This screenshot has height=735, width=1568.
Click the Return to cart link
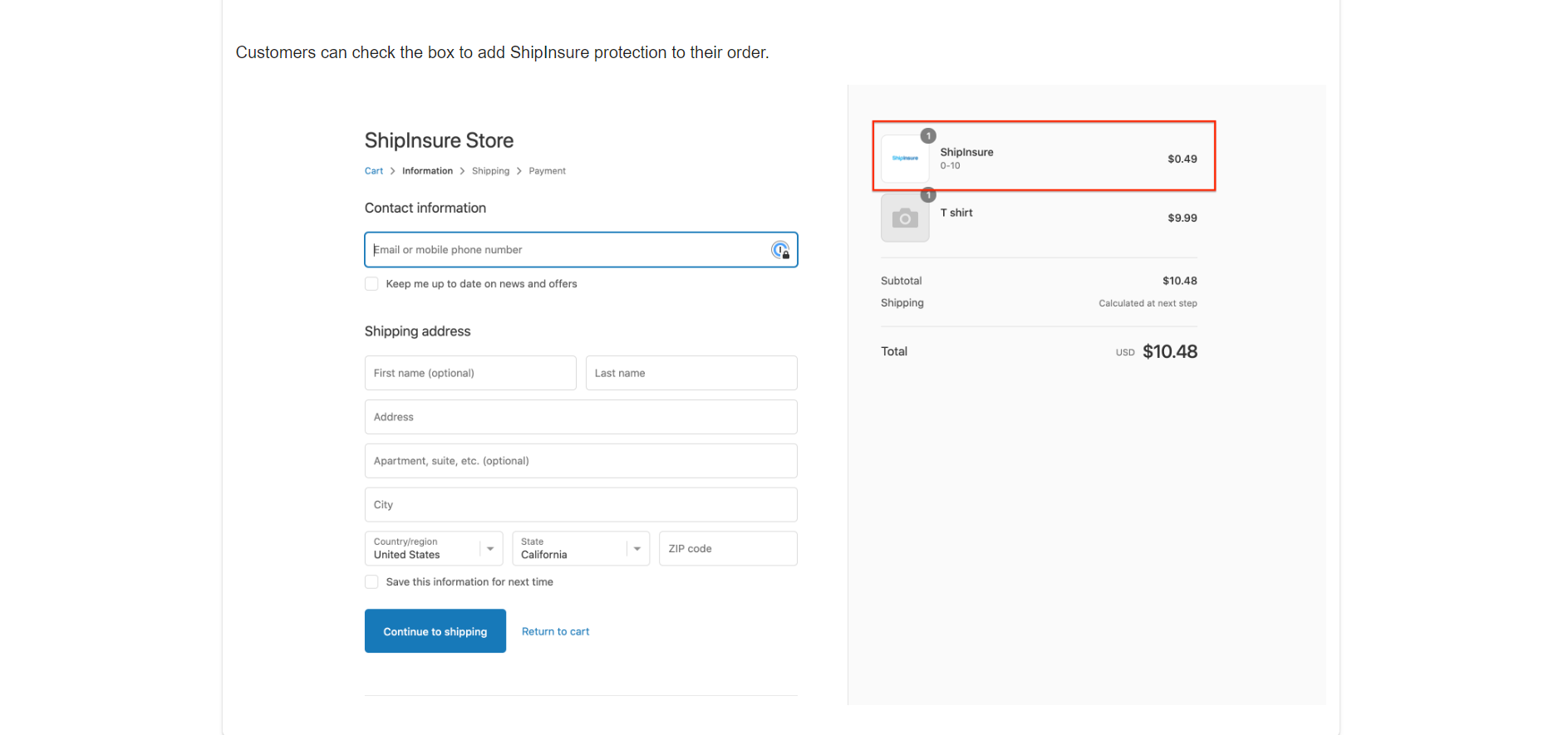(x=555, y=632)
